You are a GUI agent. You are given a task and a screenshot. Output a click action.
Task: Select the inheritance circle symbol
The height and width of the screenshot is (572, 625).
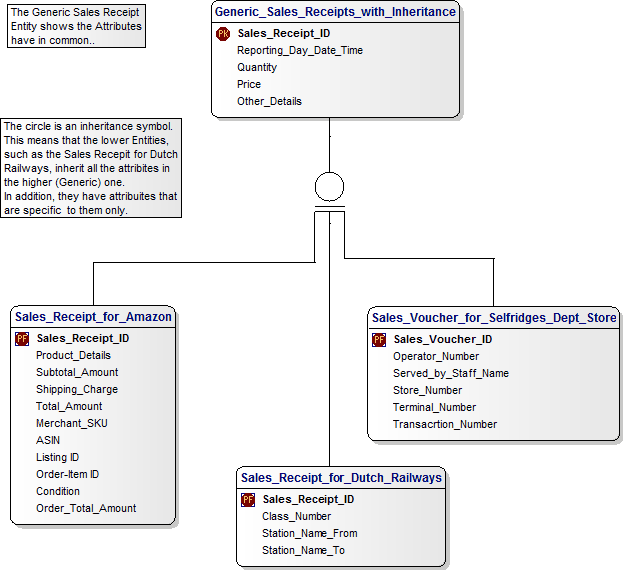329,187
